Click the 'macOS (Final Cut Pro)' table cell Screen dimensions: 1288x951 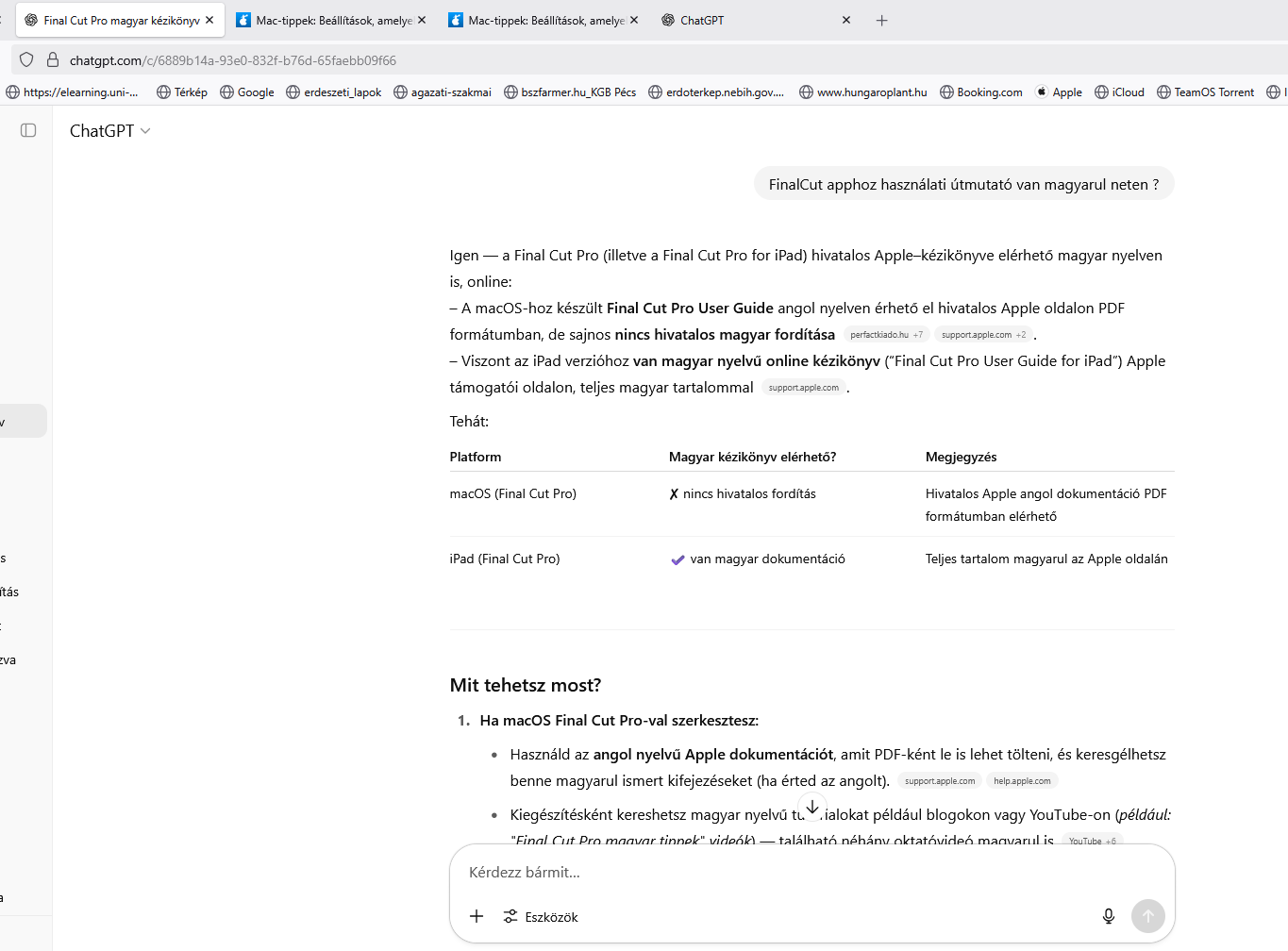[512, 493]
